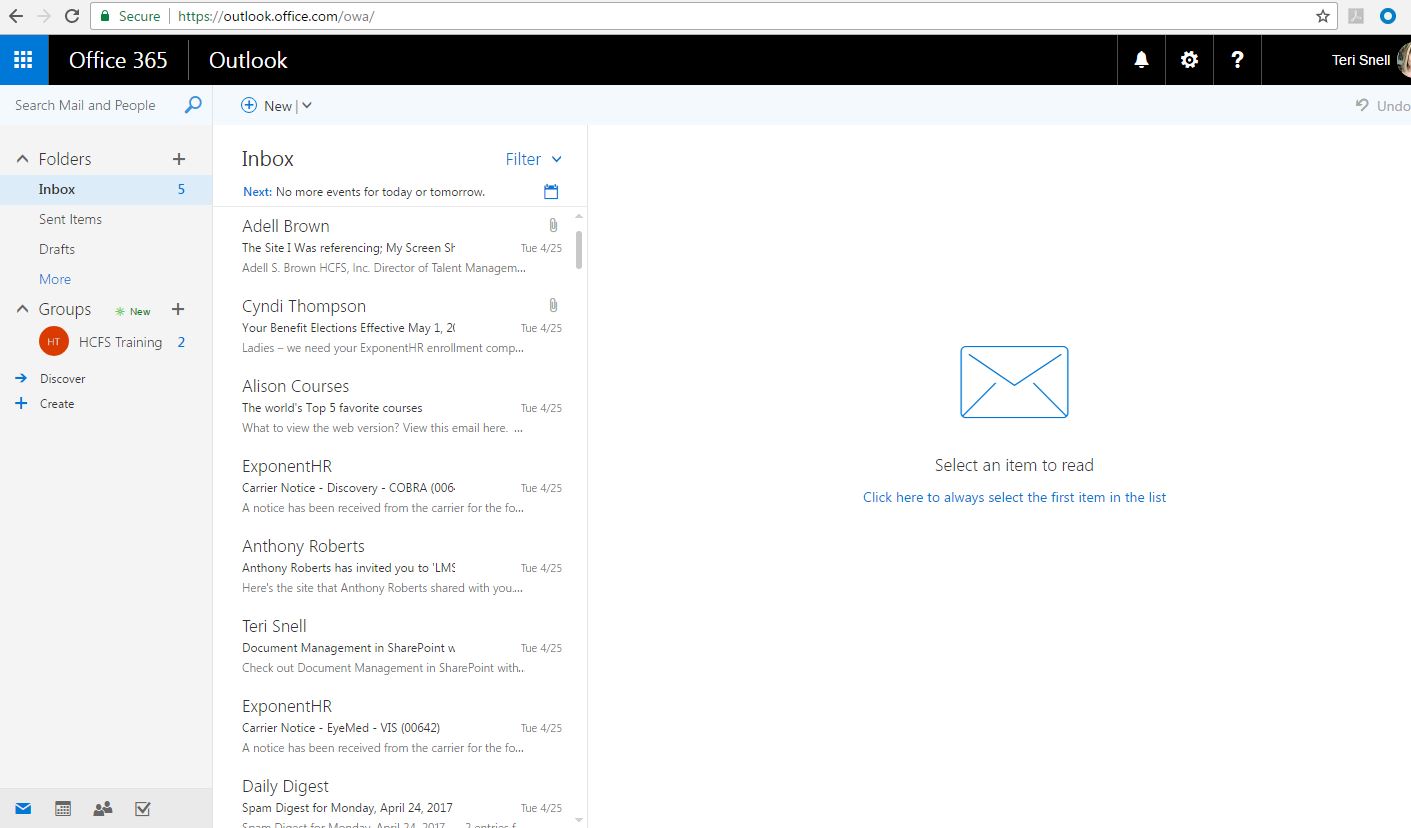Screen dimensions: 1411x828
Task: Click the search magnifier icon
Action: pos(193,105)
